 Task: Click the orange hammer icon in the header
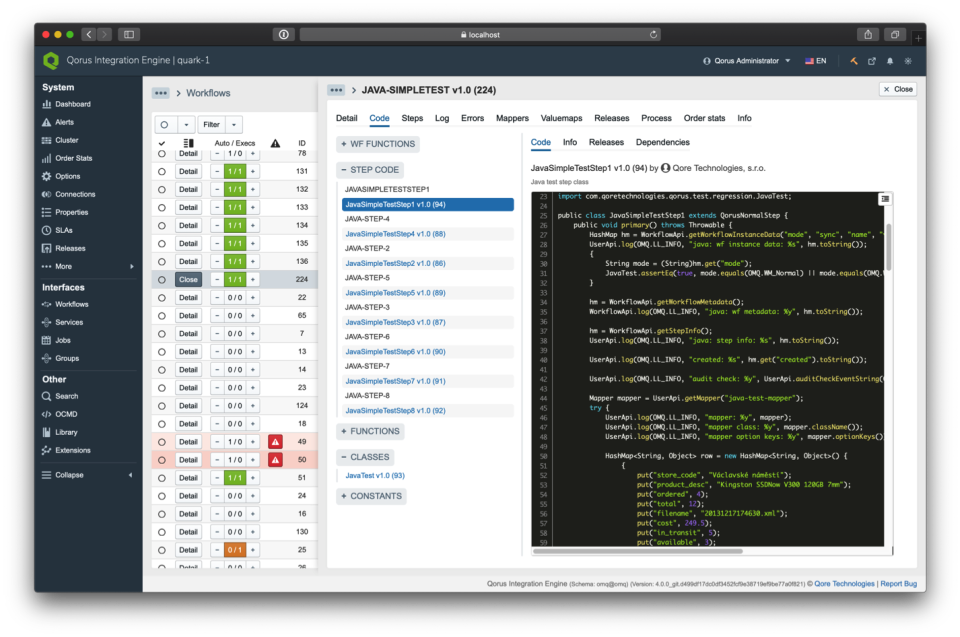852,61
